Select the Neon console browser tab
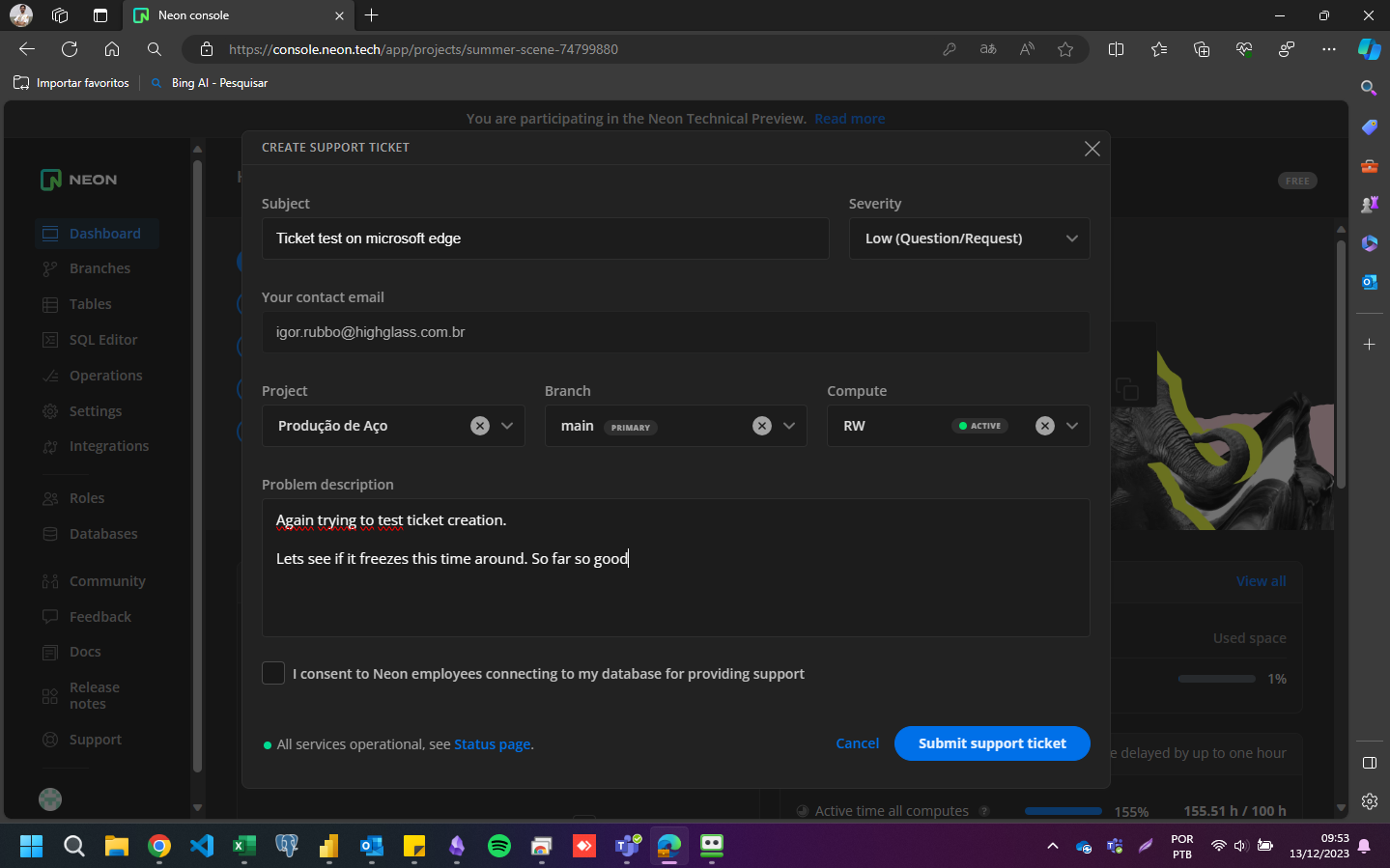This screenshot has width=1390, height=868. (x=240, y=15)
